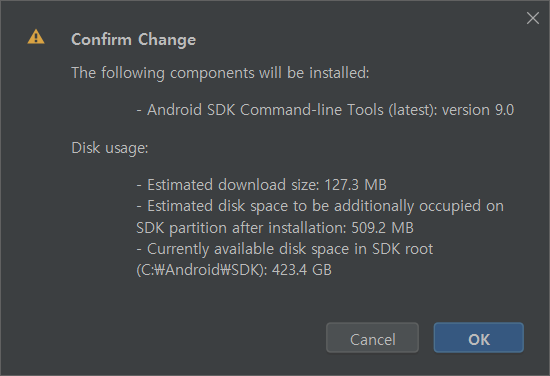550x376 pixels.
Task: Select the Android SDK Command-line Tools name
Action: click(265, 110)
